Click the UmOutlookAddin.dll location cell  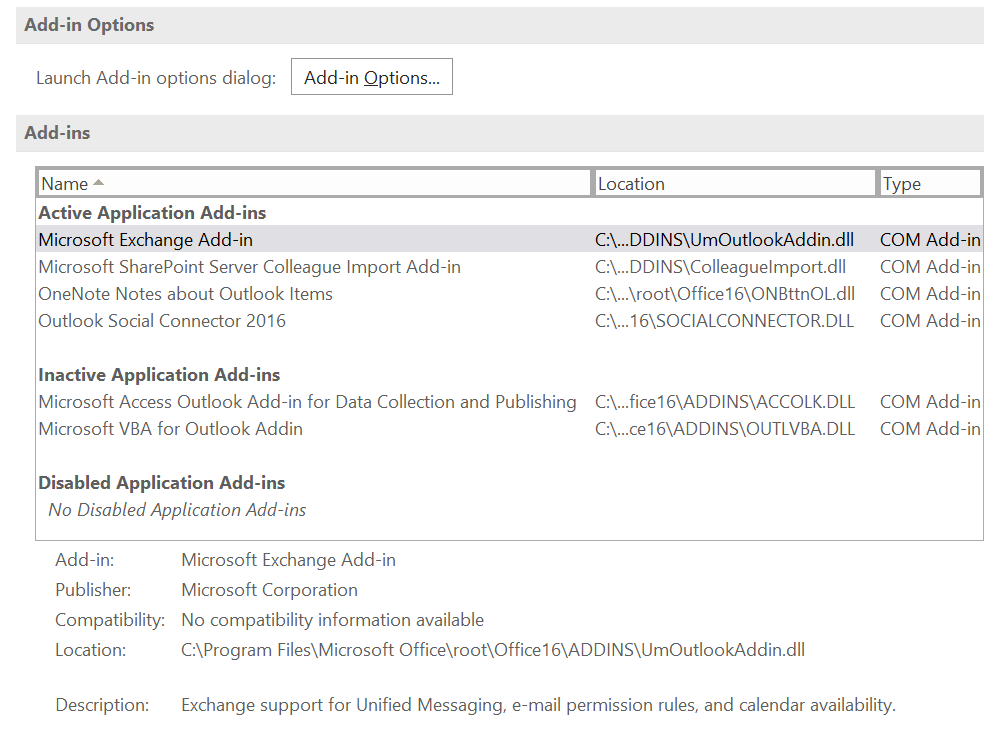[x=724, y=240]
